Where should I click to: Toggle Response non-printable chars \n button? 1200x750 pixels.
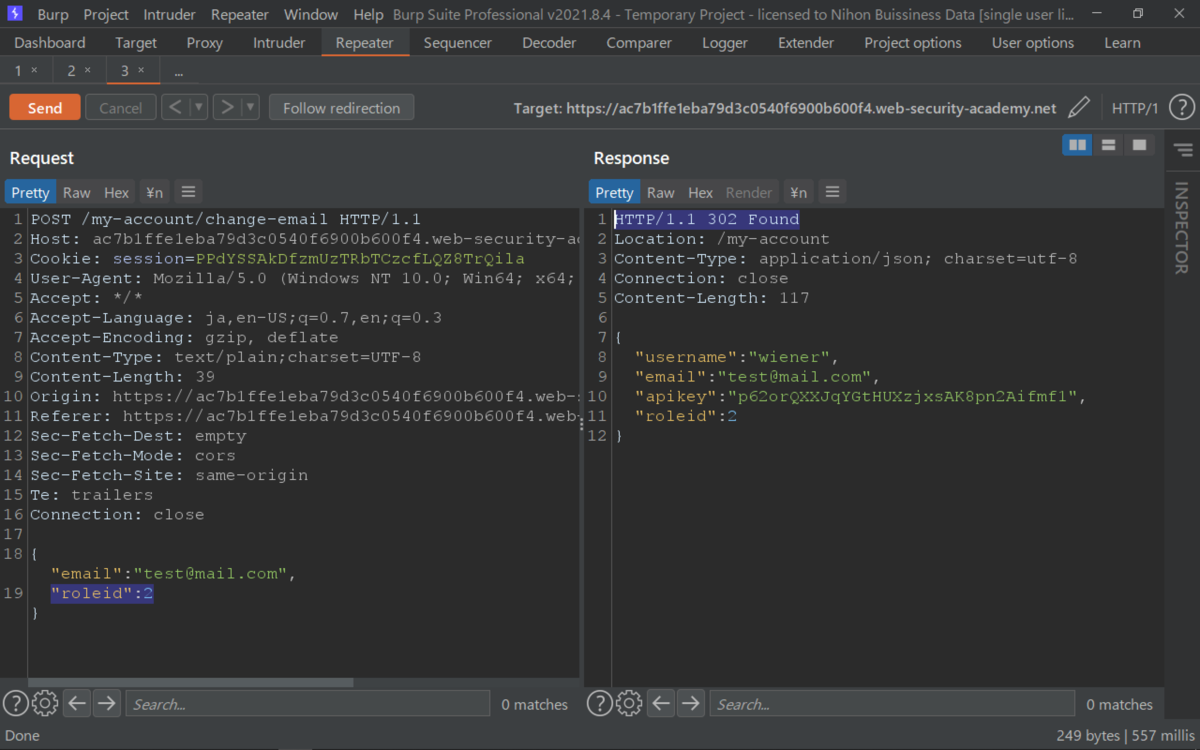click(798, 192)
